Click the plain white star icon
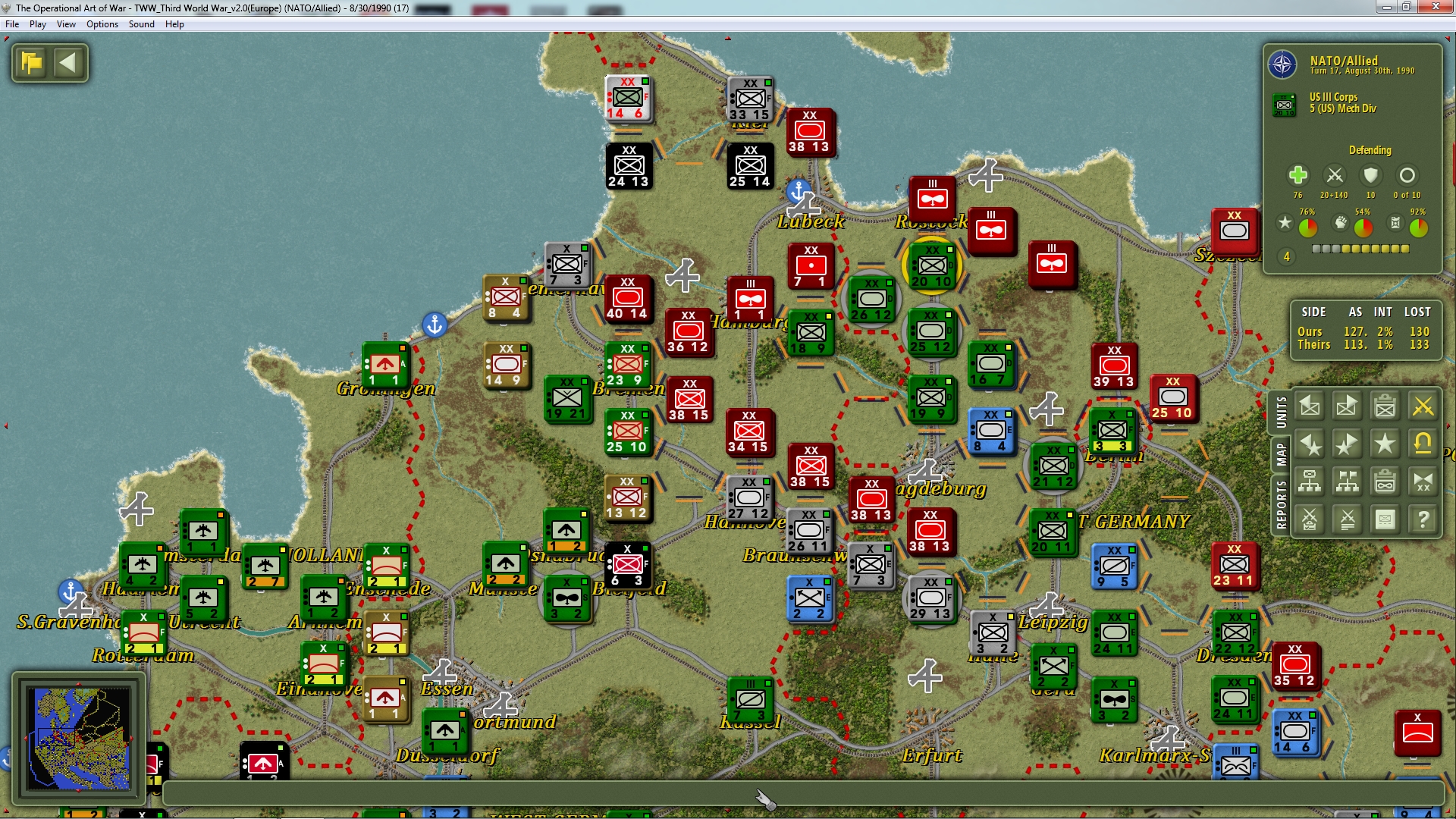1456x819 pixels. (1385, 444)
